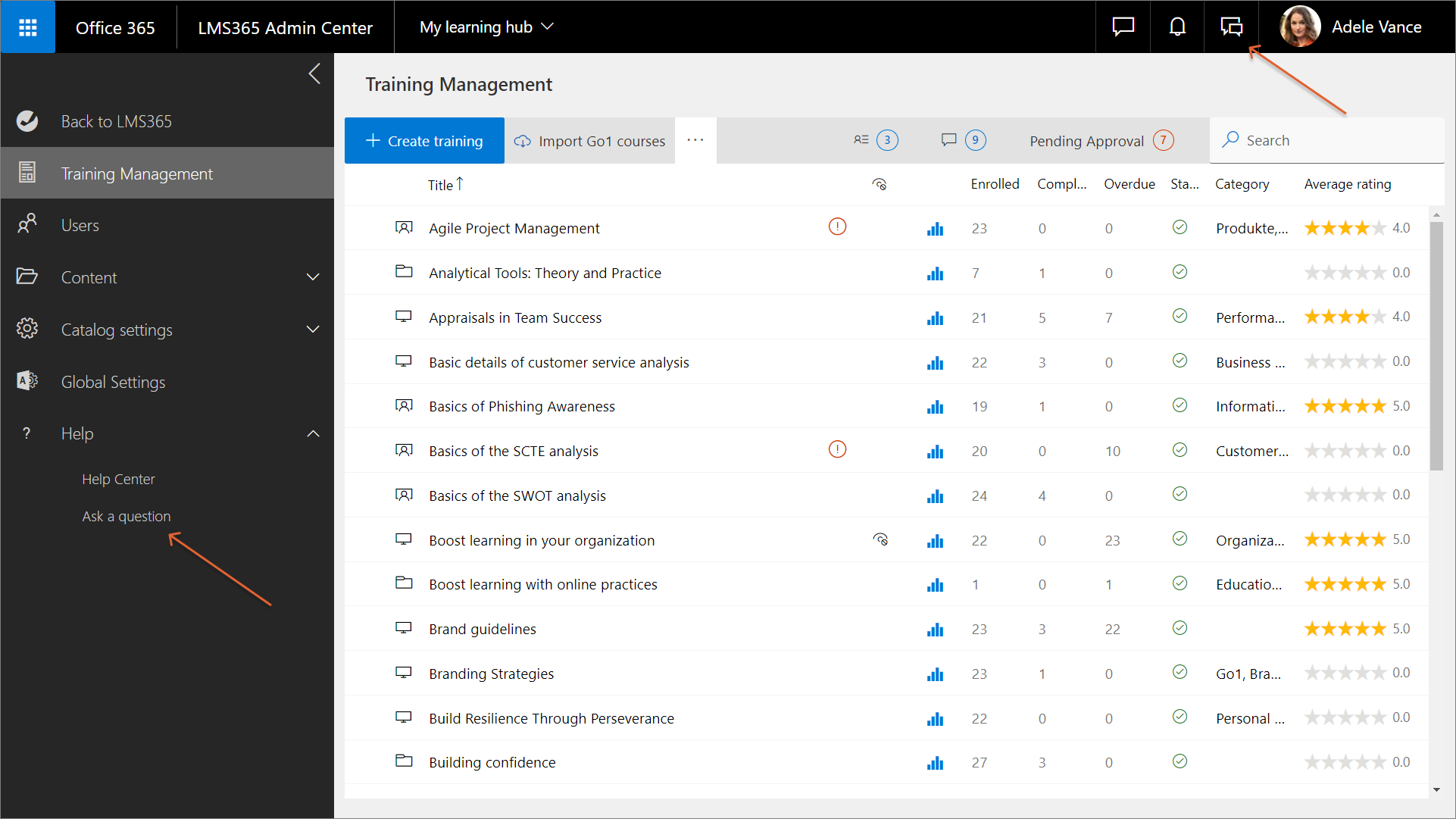Open the analytics bar chart for Agile Project Management
The image size is (1456, 819).
tap(936, 229)
